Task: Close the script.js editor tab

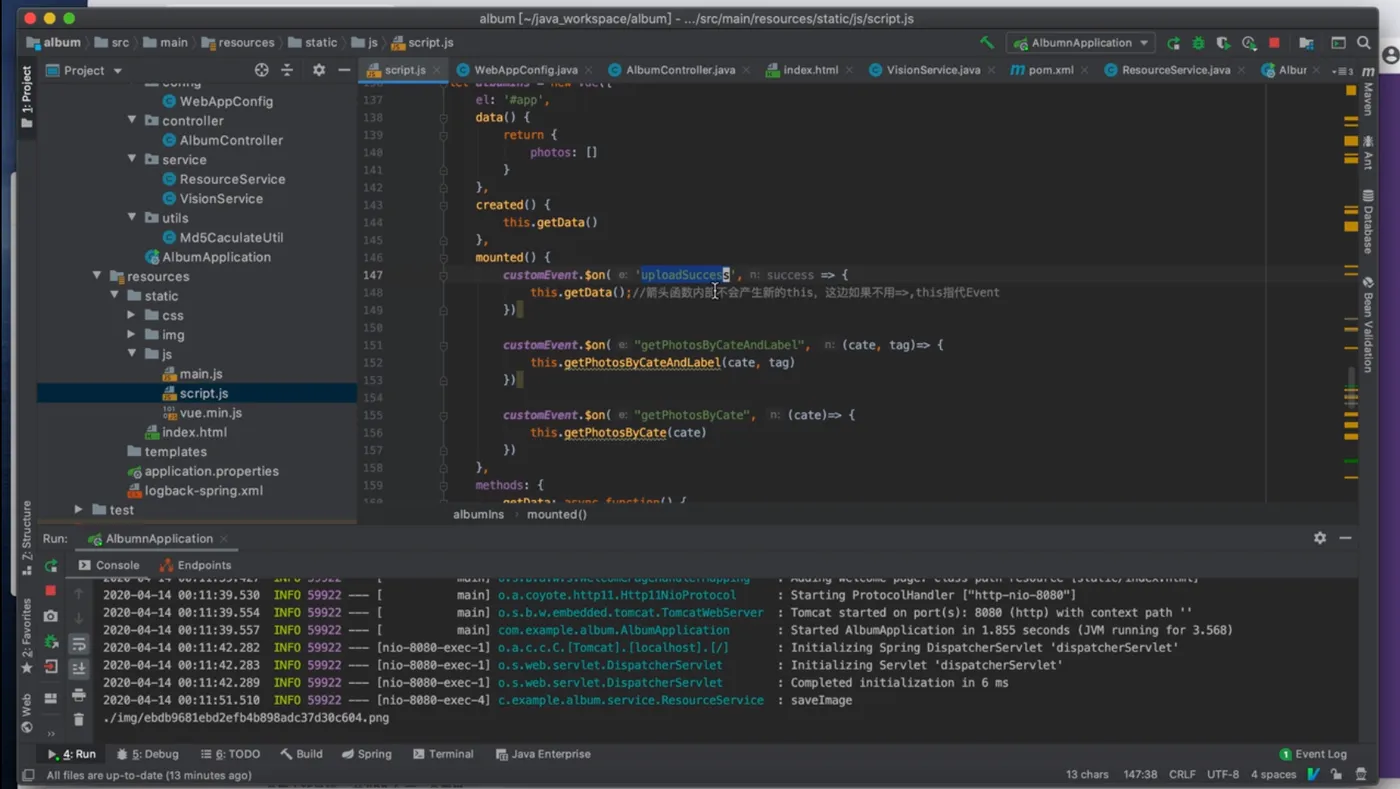Action: (x=436, y=71)
